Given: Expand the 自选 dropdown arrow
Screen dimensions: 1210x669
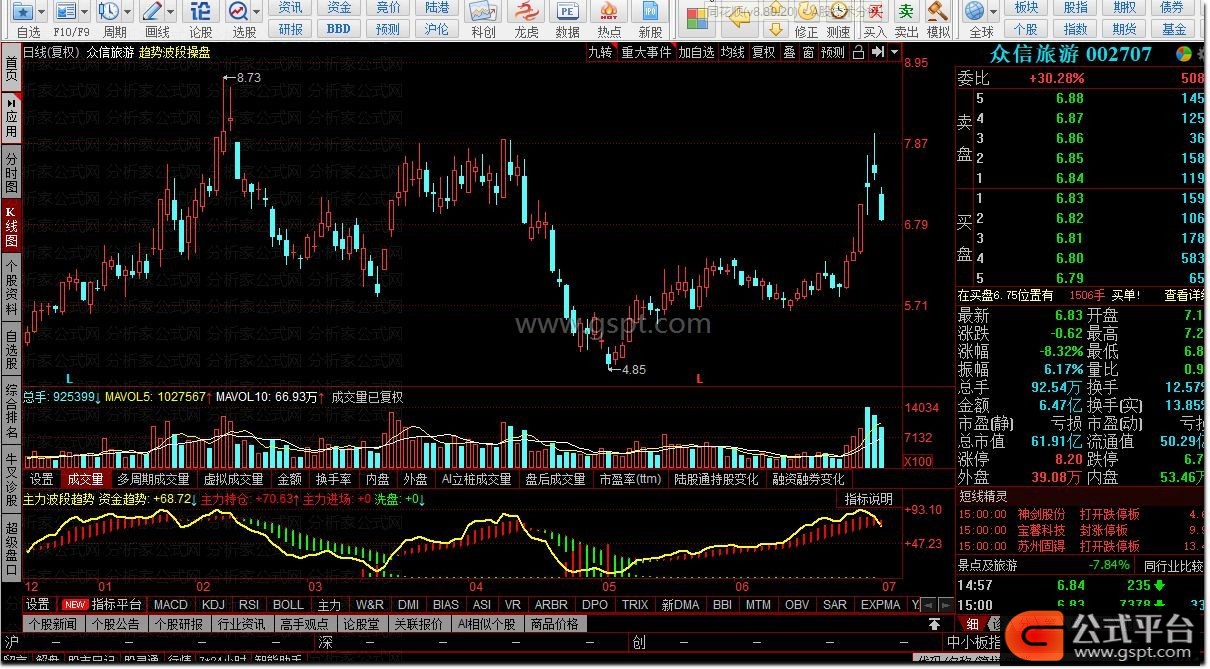Looking at the screenshot, I should (42, 12).
